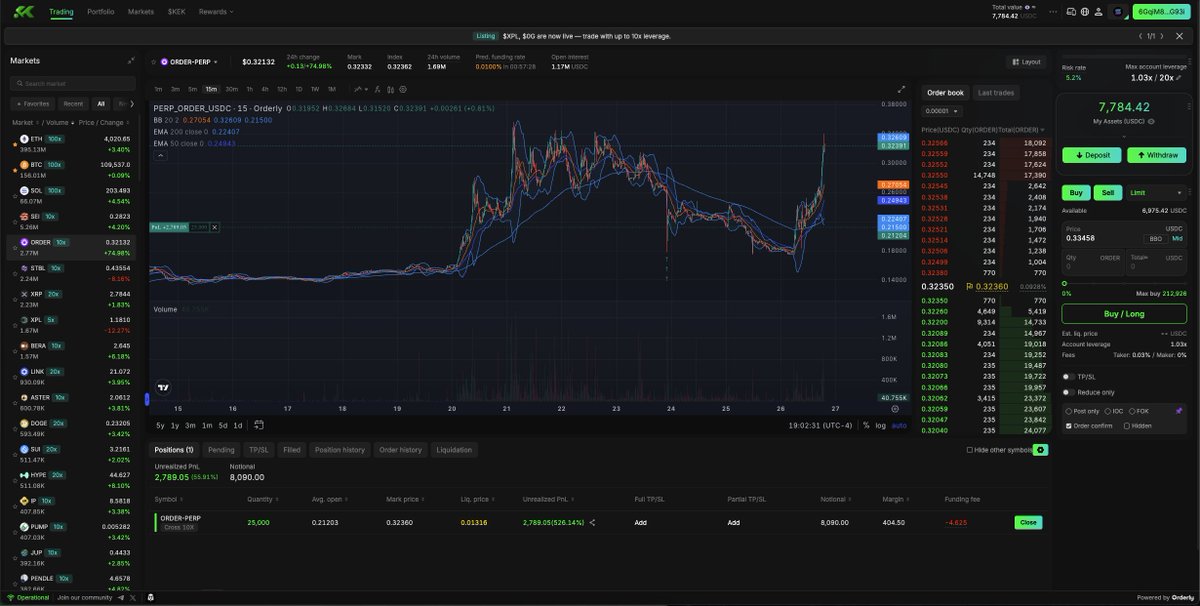Pin the order options with pin icon
1200x606 pixels.
(1178, 411)
